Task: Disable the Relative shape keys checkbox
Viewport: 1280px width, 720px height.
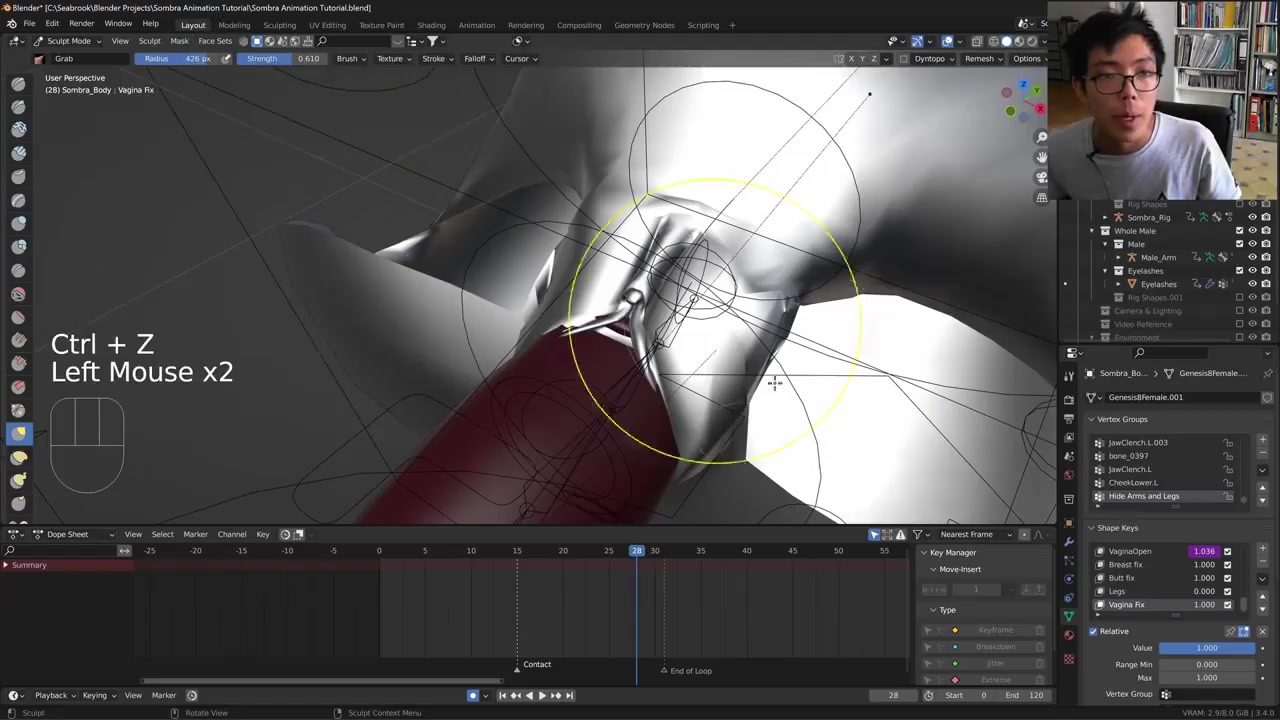Action: tap(1093, 631)
